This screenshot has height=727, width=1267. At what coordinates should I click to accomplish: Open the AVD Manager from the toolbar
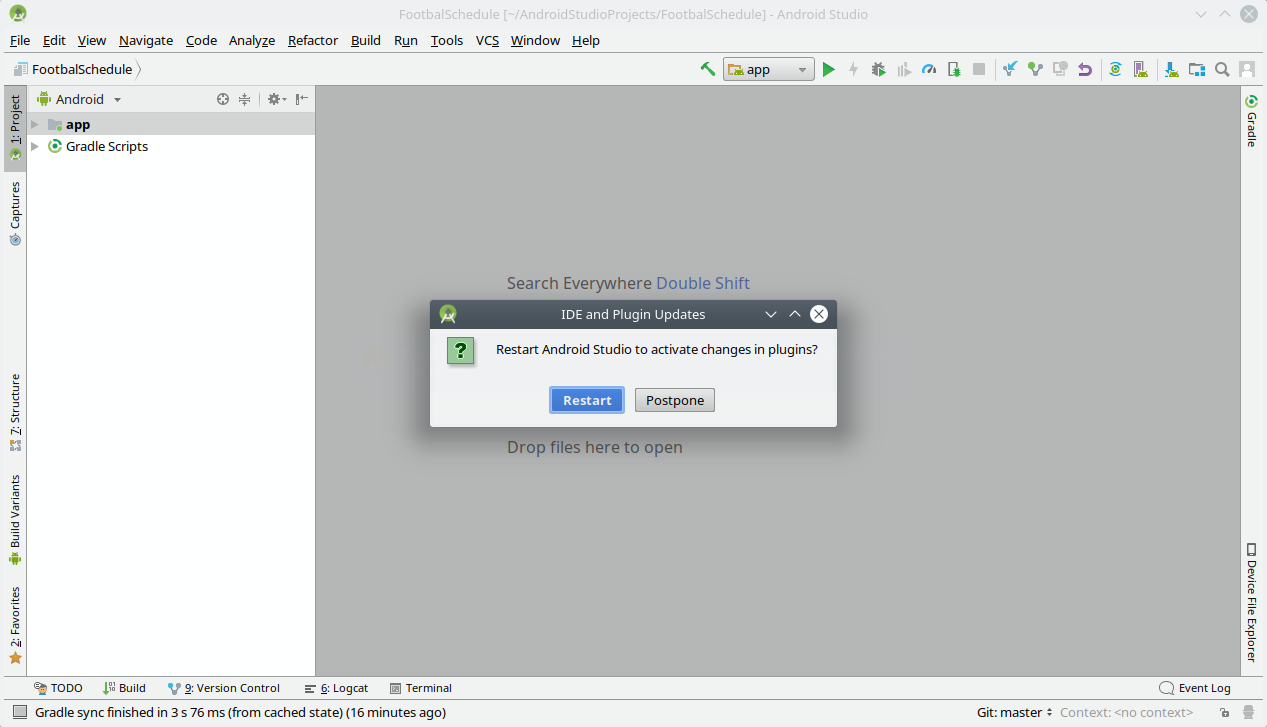pos(1138,69)
